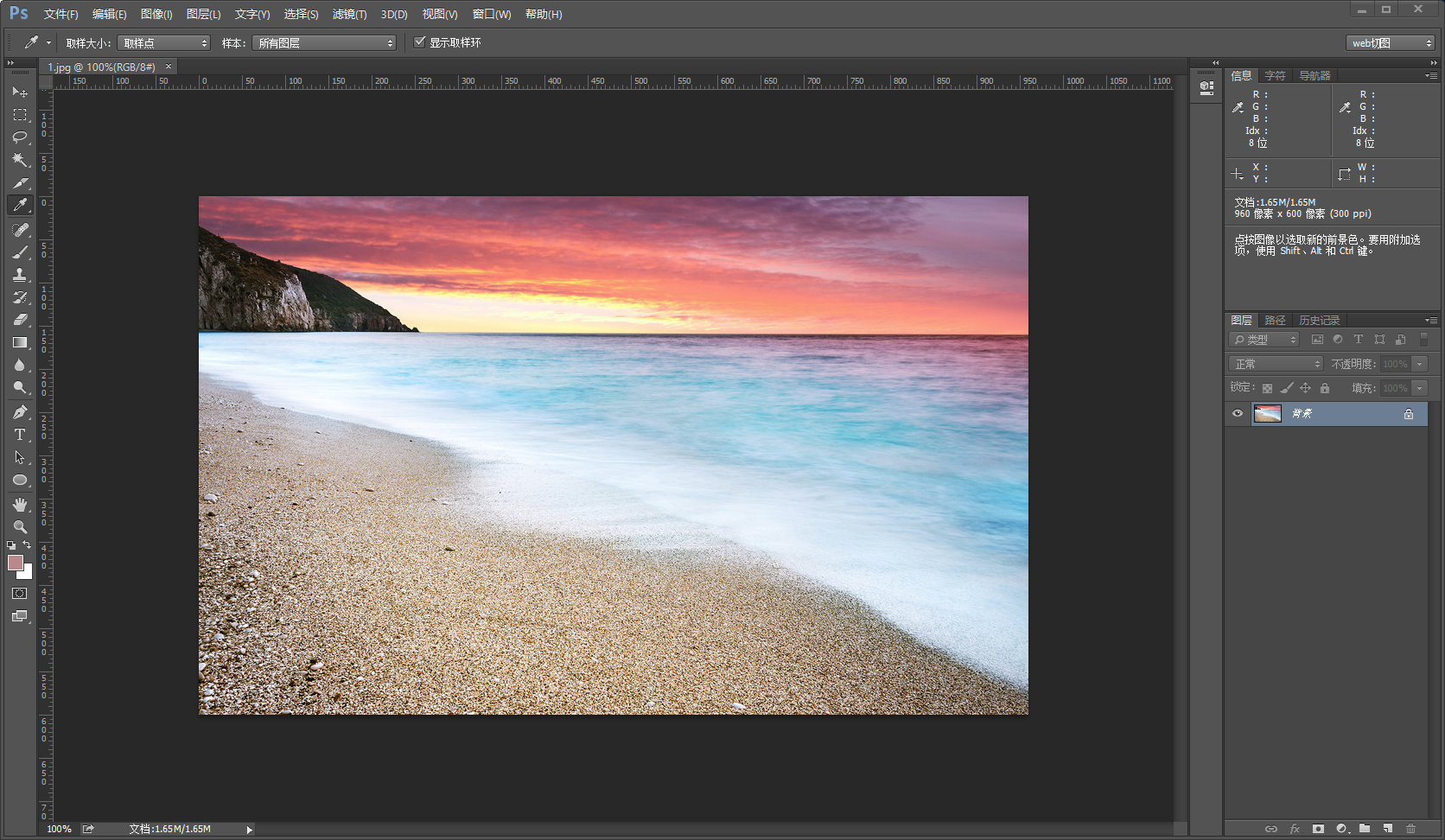The height and width of the screenshot is (840, 1445).
Task: Switch to the 历史记录 tab
Action: pos(1319,321)
